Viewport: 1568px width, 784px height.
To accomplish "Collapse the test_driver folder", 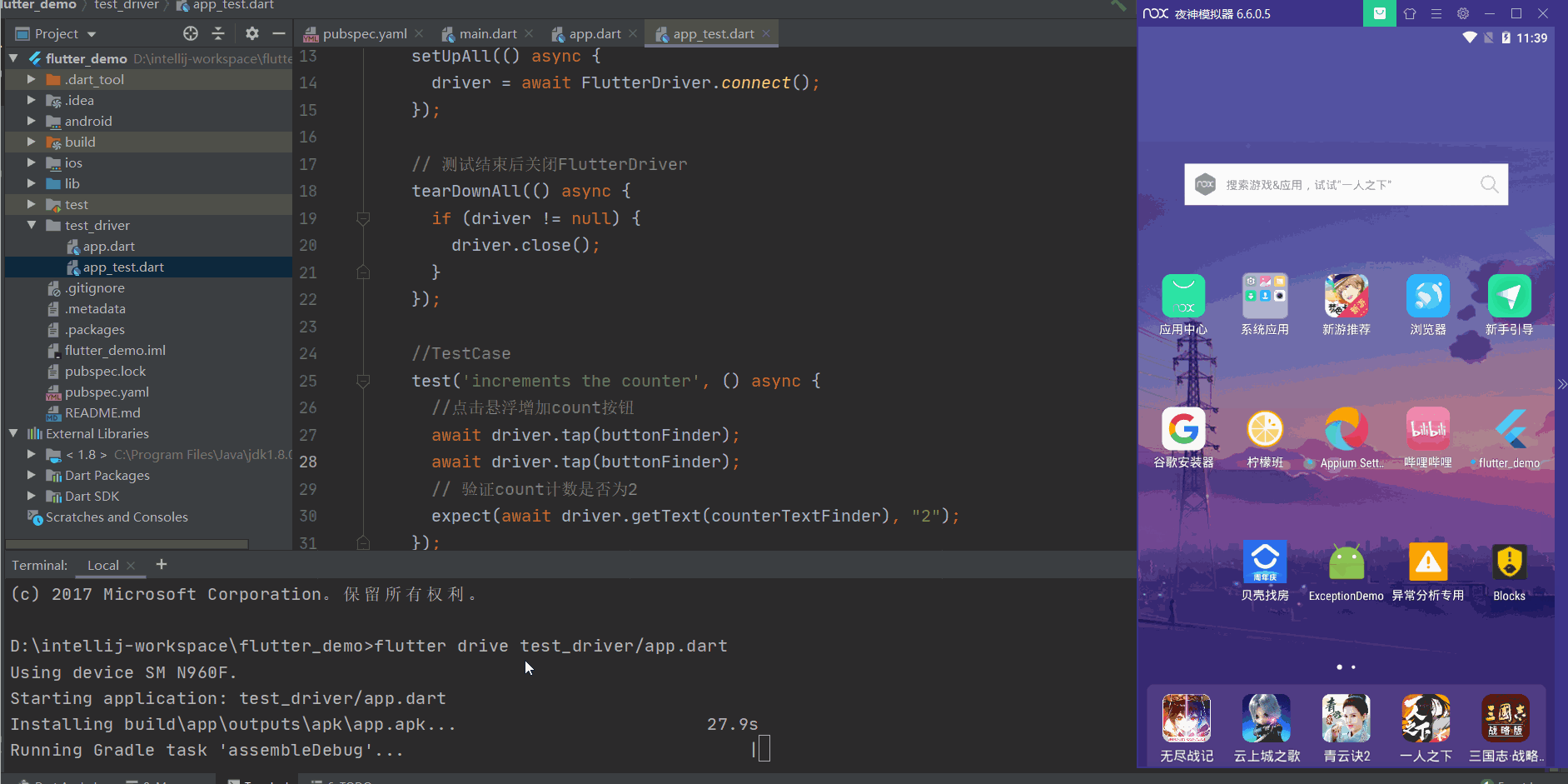I will click(x=31, y=225).
